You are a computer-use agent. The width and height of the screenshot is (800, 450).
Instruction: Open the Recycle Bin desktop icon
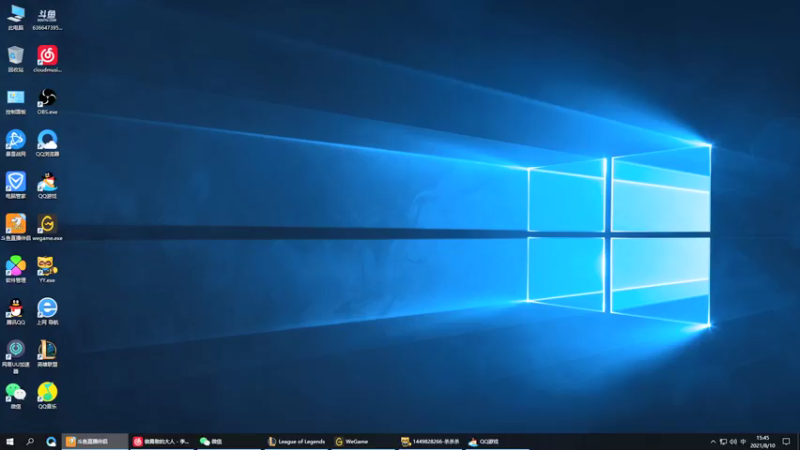click(x=16, y=59)
